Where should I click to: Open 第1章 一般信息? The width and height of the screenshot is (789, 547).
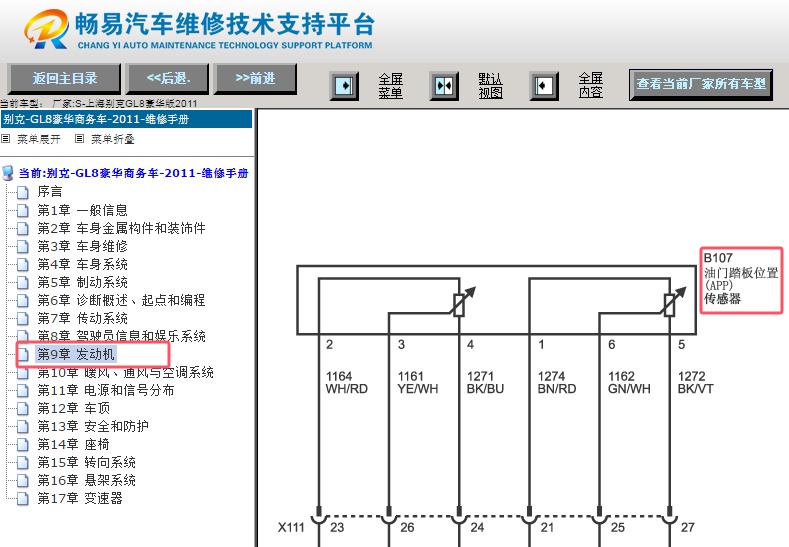pos(83,210)
